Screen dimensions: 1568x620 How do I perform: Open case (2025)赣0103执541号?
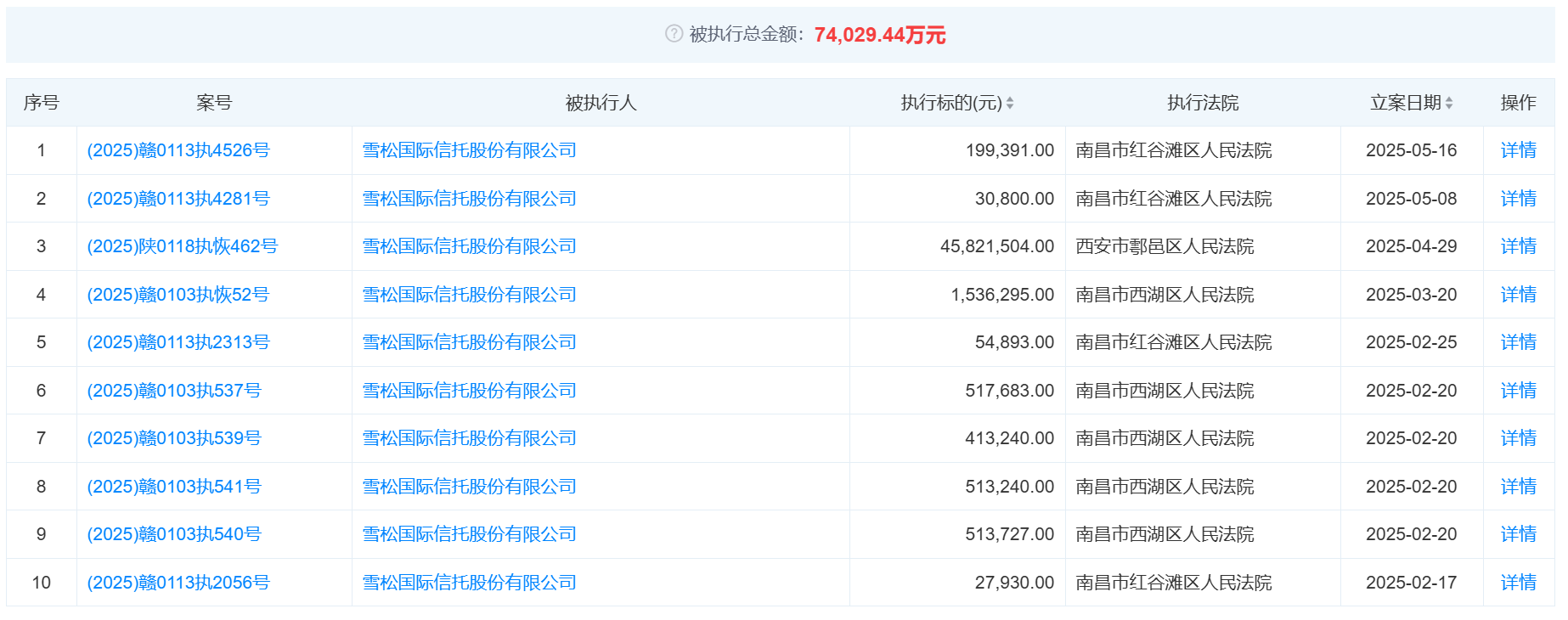coord(174,487)
